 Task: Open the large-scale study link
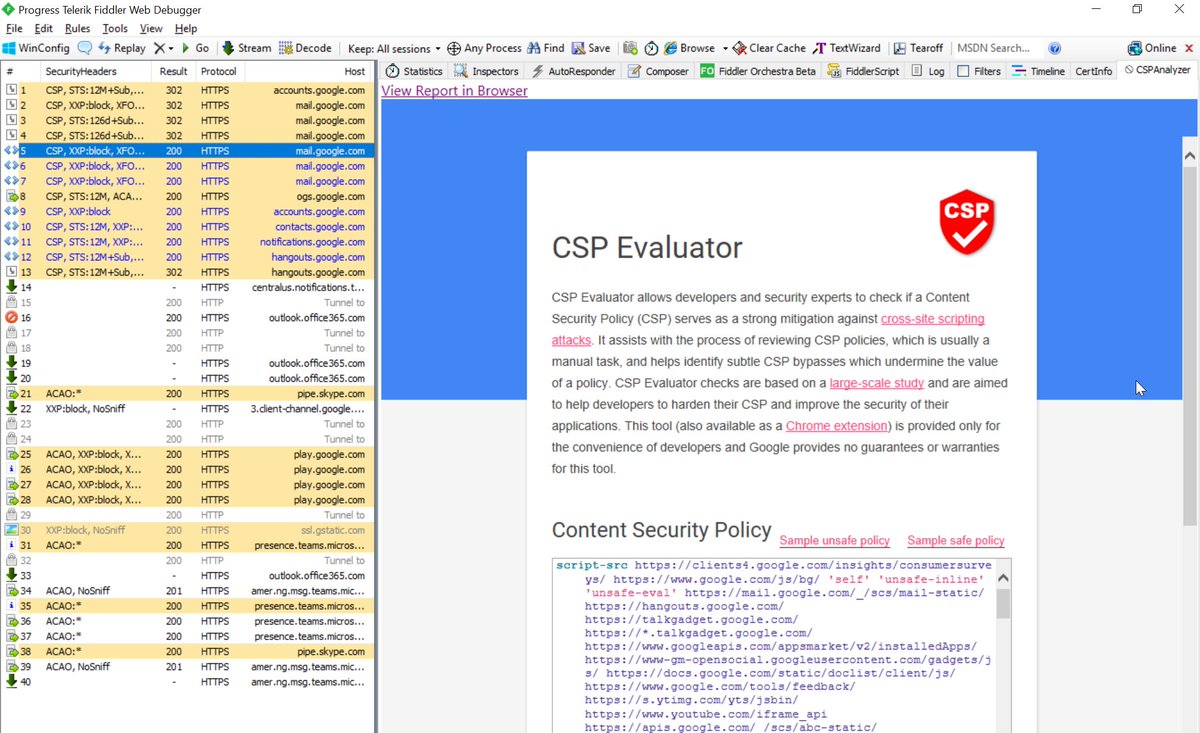(x=878, y=383)
